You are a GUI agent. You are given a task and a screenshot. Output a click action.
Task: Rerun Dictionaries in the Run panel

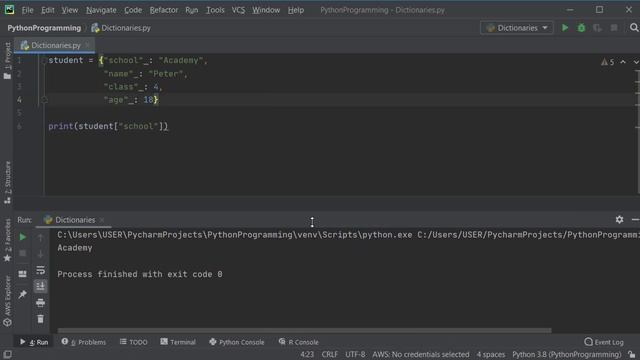tap(23, 237)
